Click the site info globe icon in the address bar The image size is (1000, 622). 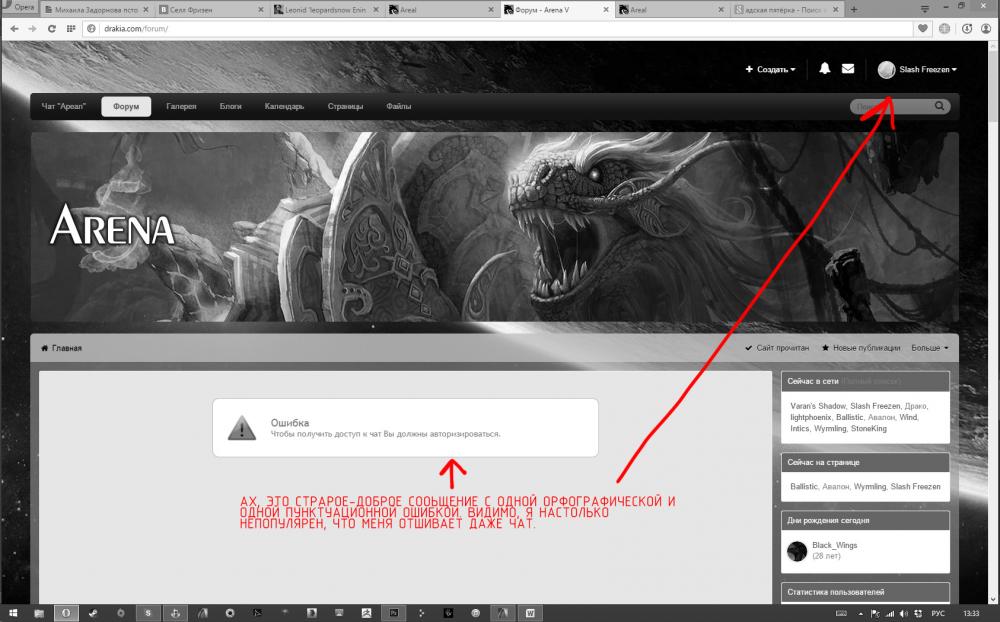(92, 29)
